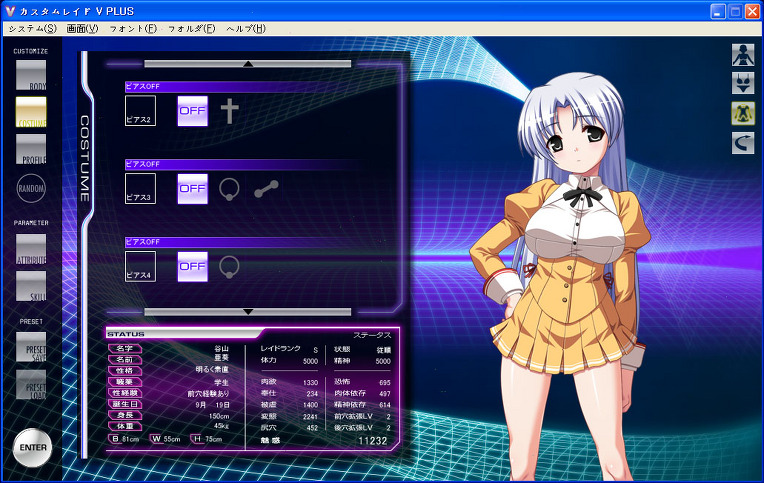764x483 pixels.
Task: Choose the barbell accessory in ピアス3 row
Action: (265, 188)
